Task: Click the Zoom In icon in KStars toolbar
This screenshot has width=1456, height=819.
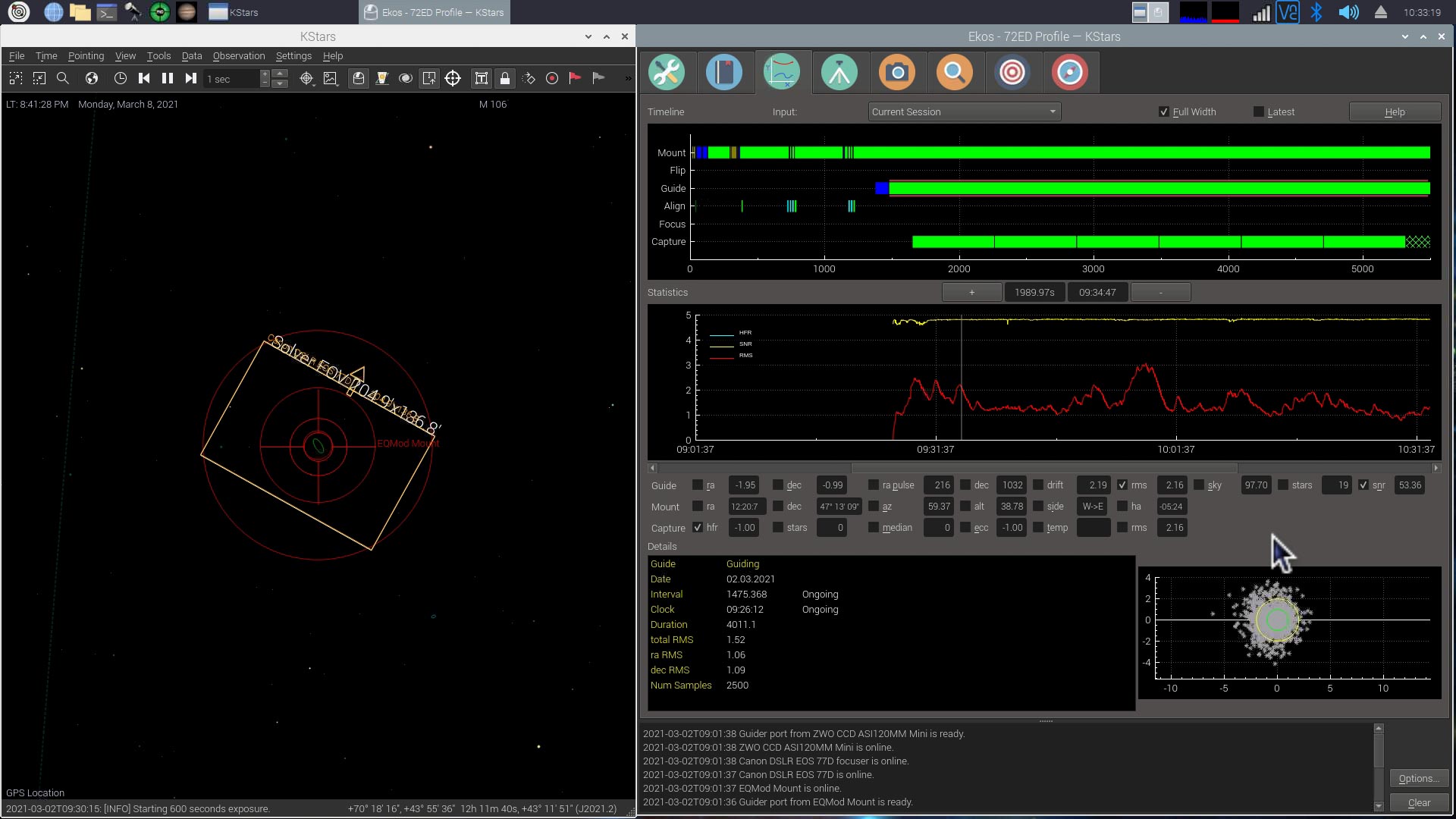Action: 15,78
